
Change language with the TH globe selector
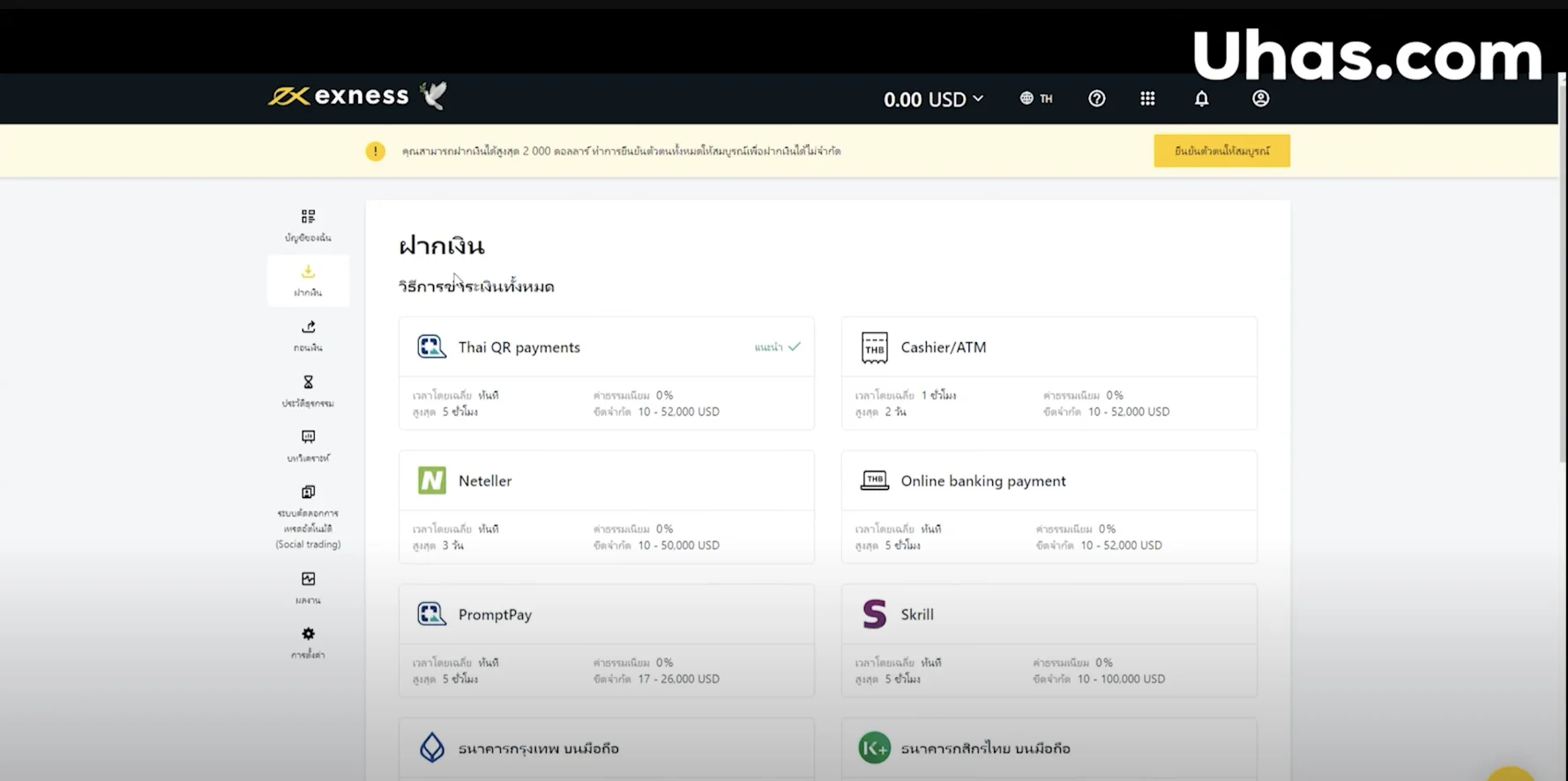pyautogui.click(x=1036, y=99)
